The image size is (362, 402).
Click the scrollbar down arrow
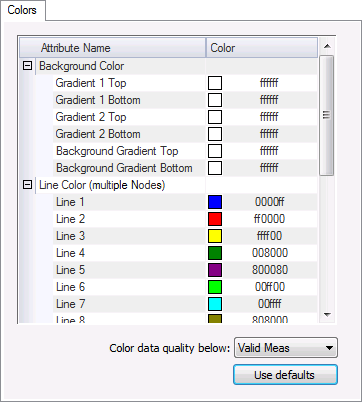(x=327, y=314)
